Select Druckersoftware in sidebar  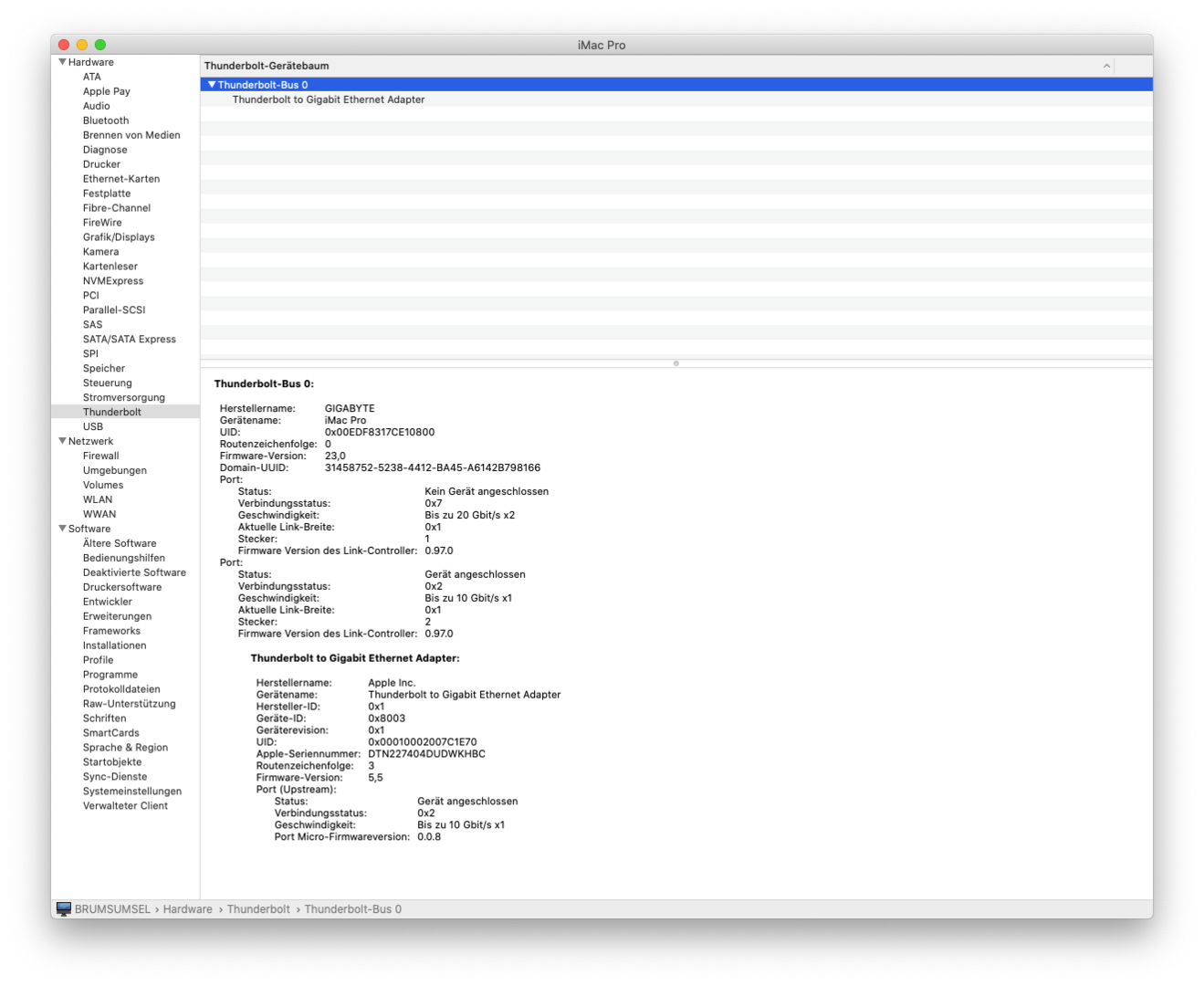coord(122,587)
